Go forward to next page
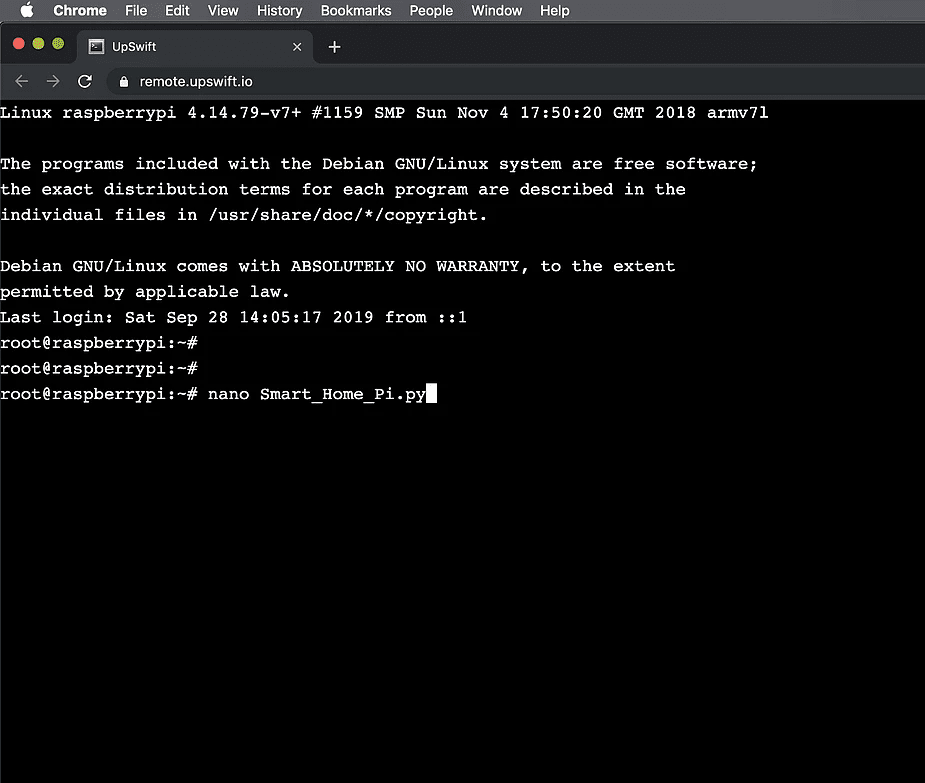925x783 pixels. click(53, 81)
